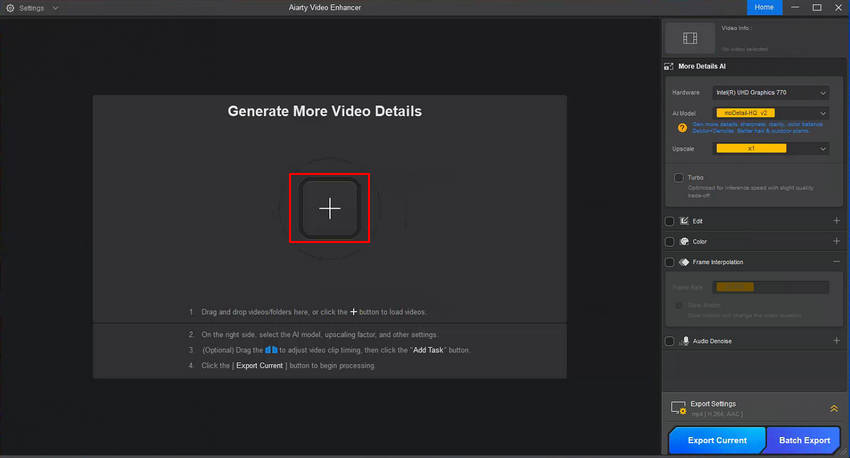Enable the Frame Interpolation checkbox
The height and width of the screenshot is (458, 850).
click(x=669, y=262)
